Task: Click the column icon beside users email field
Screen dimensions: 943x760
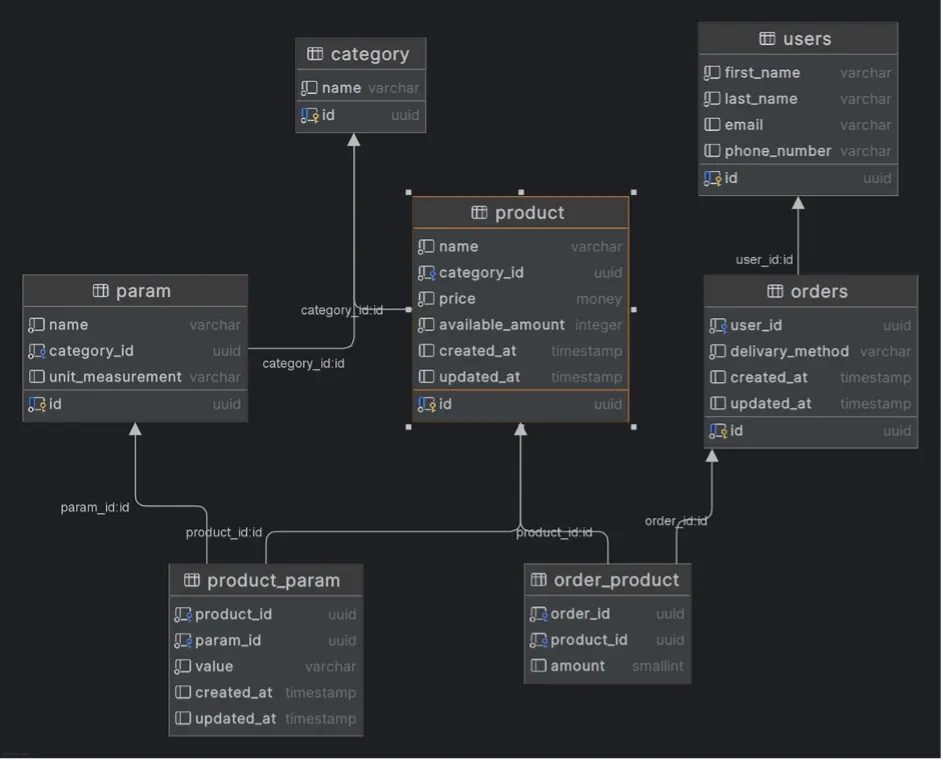Action: (x=713, y=124)
